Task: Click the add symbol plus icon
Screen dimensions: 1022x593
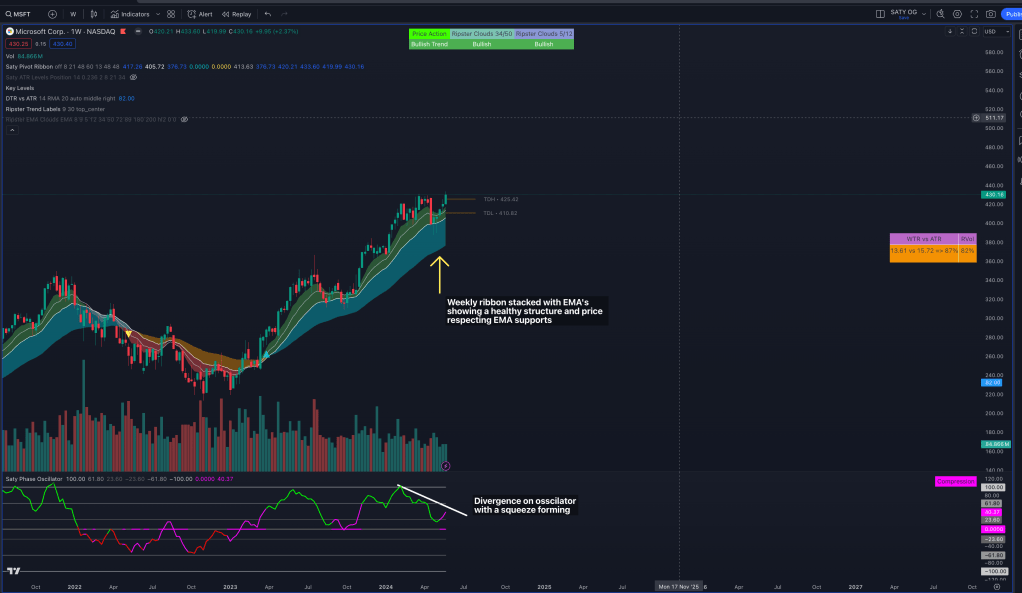Action: (51, 14)
